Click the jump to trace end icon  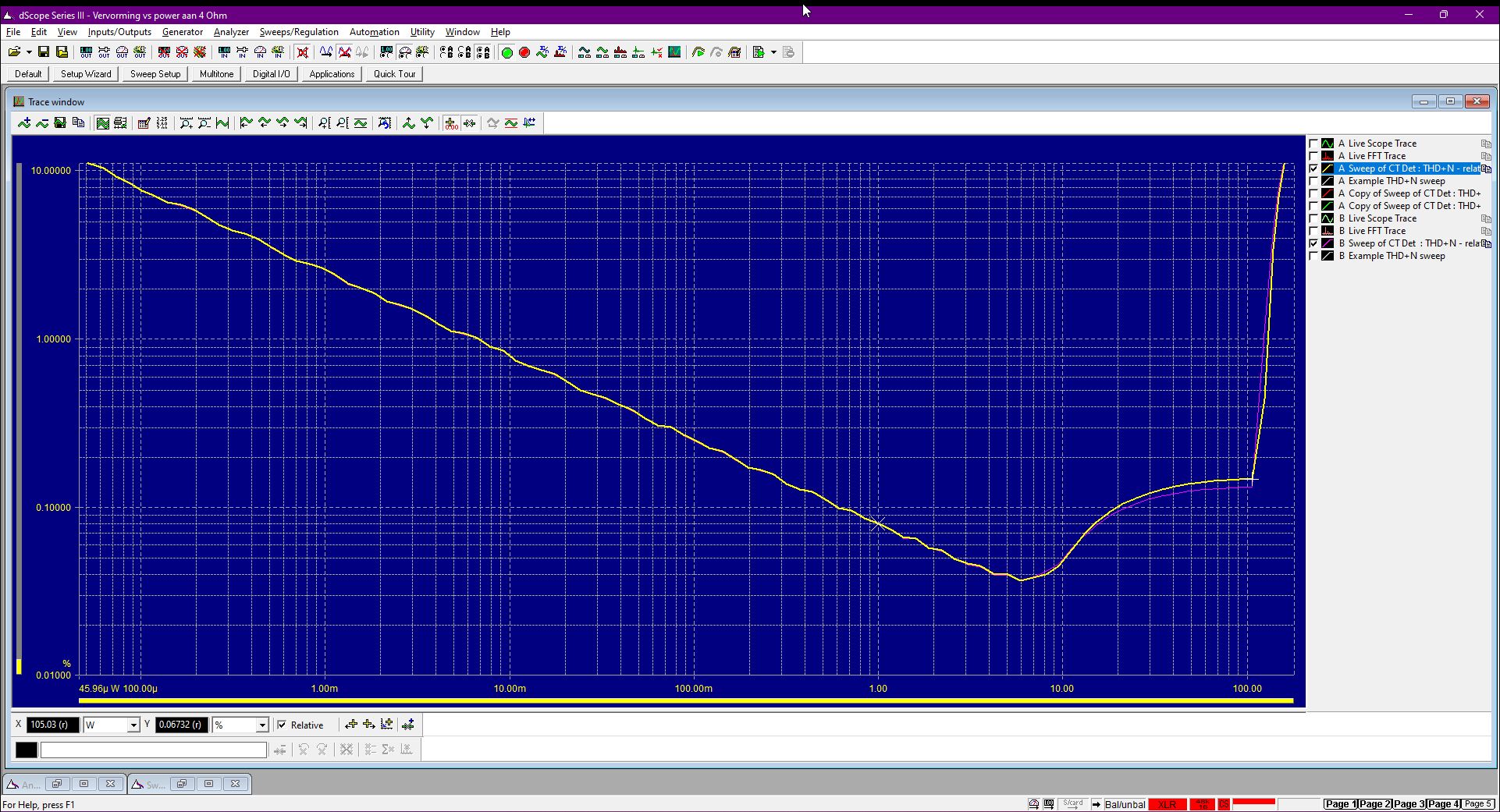click(300, 123)
